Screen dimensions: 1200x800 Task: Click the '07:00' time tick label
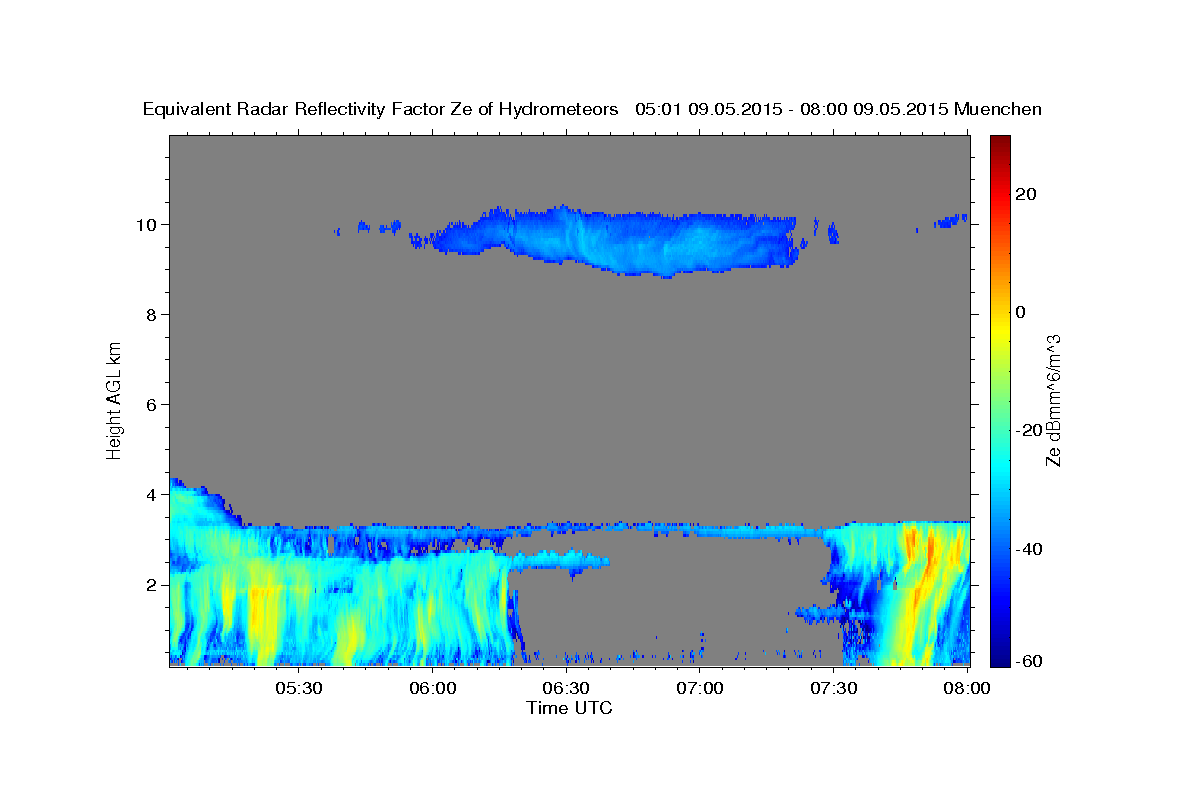coord(700,688)
